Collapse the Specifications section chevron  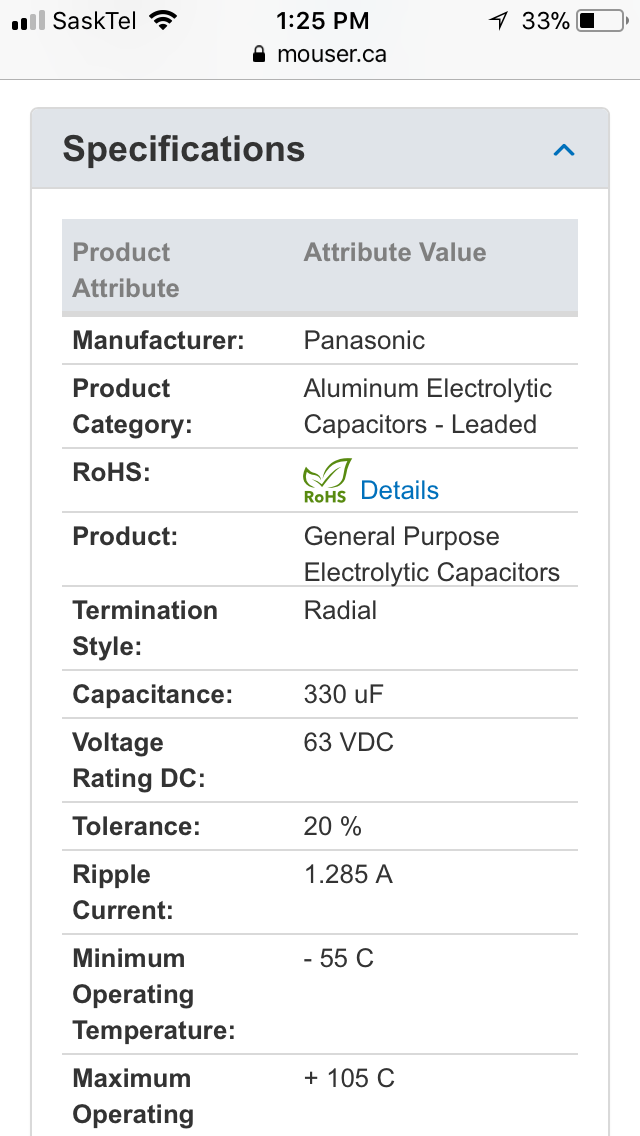point(563,150)
